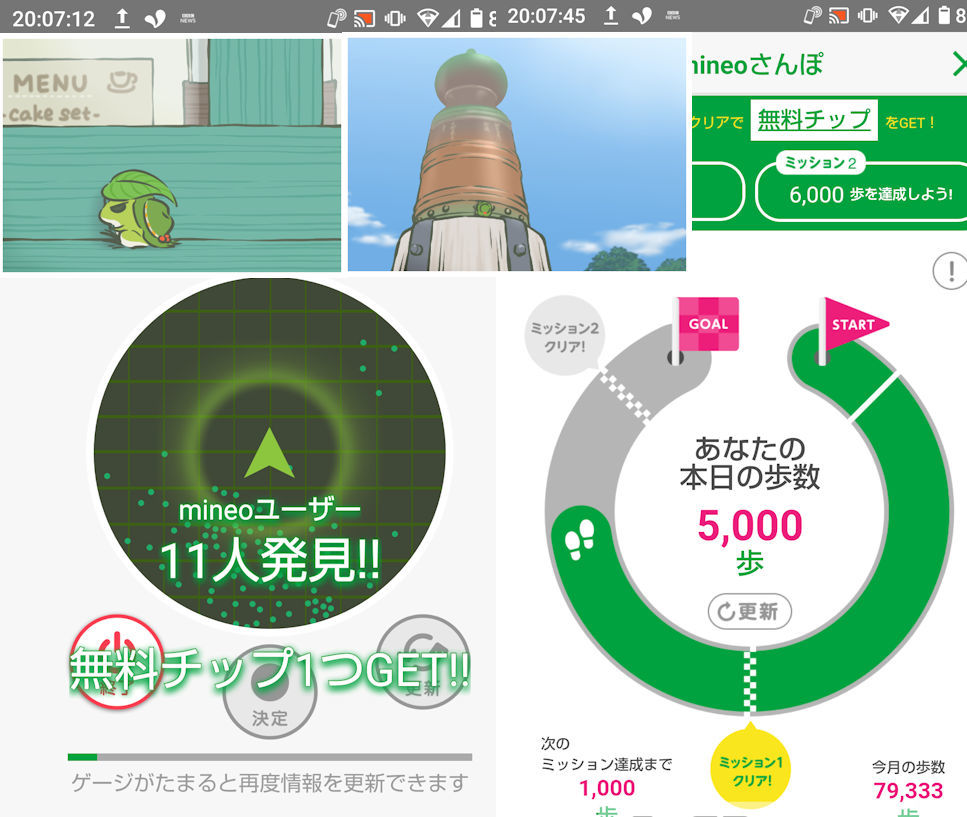
Task: Tap the 11人発見!! text on the radar
Action: click(x=270, y=560)
